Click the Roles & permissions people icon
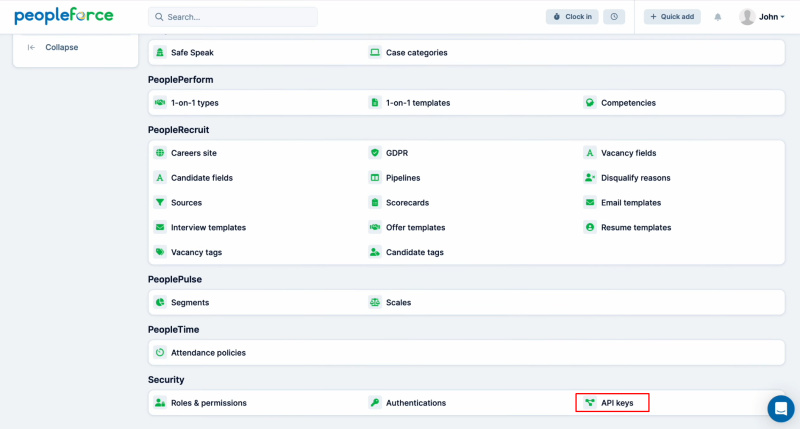This screenshot has width=800, height=429. pyautogui.click(x=160, y=403)
